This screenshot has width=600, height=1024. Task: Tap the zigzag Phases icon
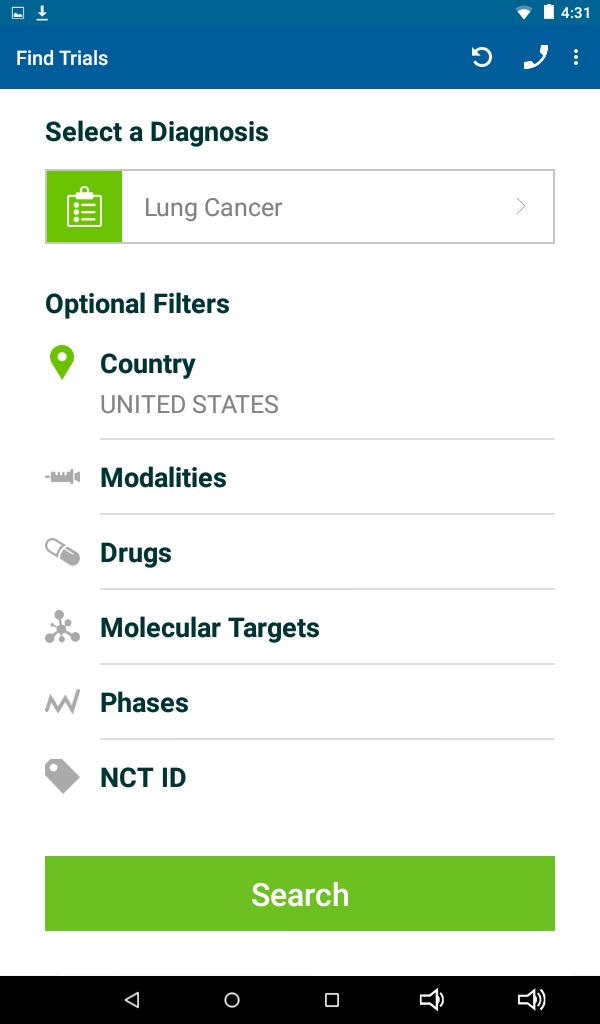pos(63,703)
